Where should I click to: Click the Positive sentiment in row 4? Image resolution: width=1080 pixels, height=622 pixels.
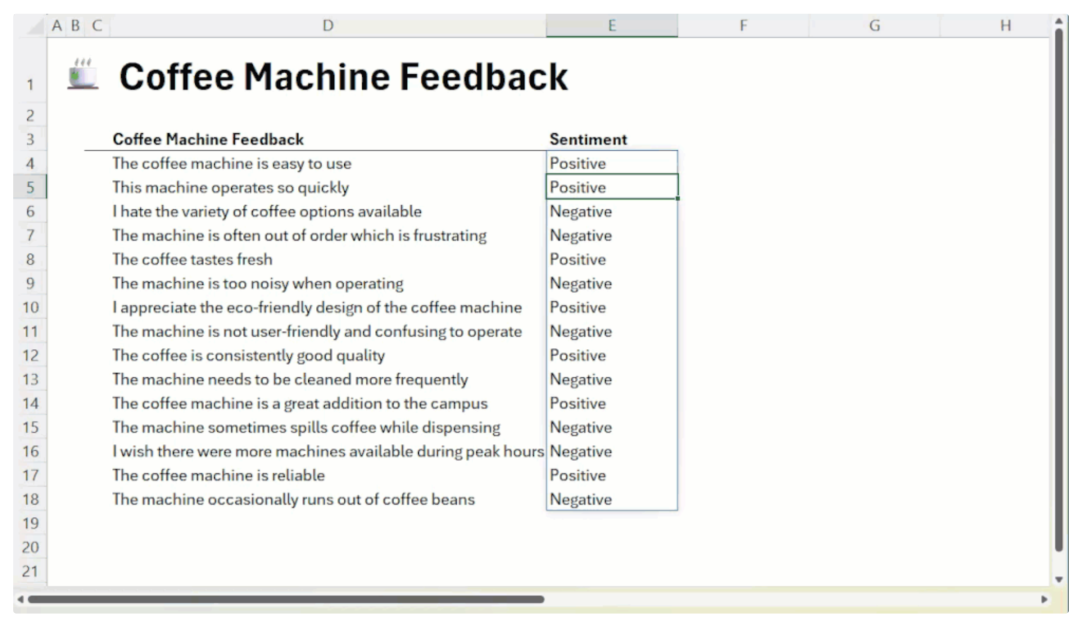pos(612,163)
